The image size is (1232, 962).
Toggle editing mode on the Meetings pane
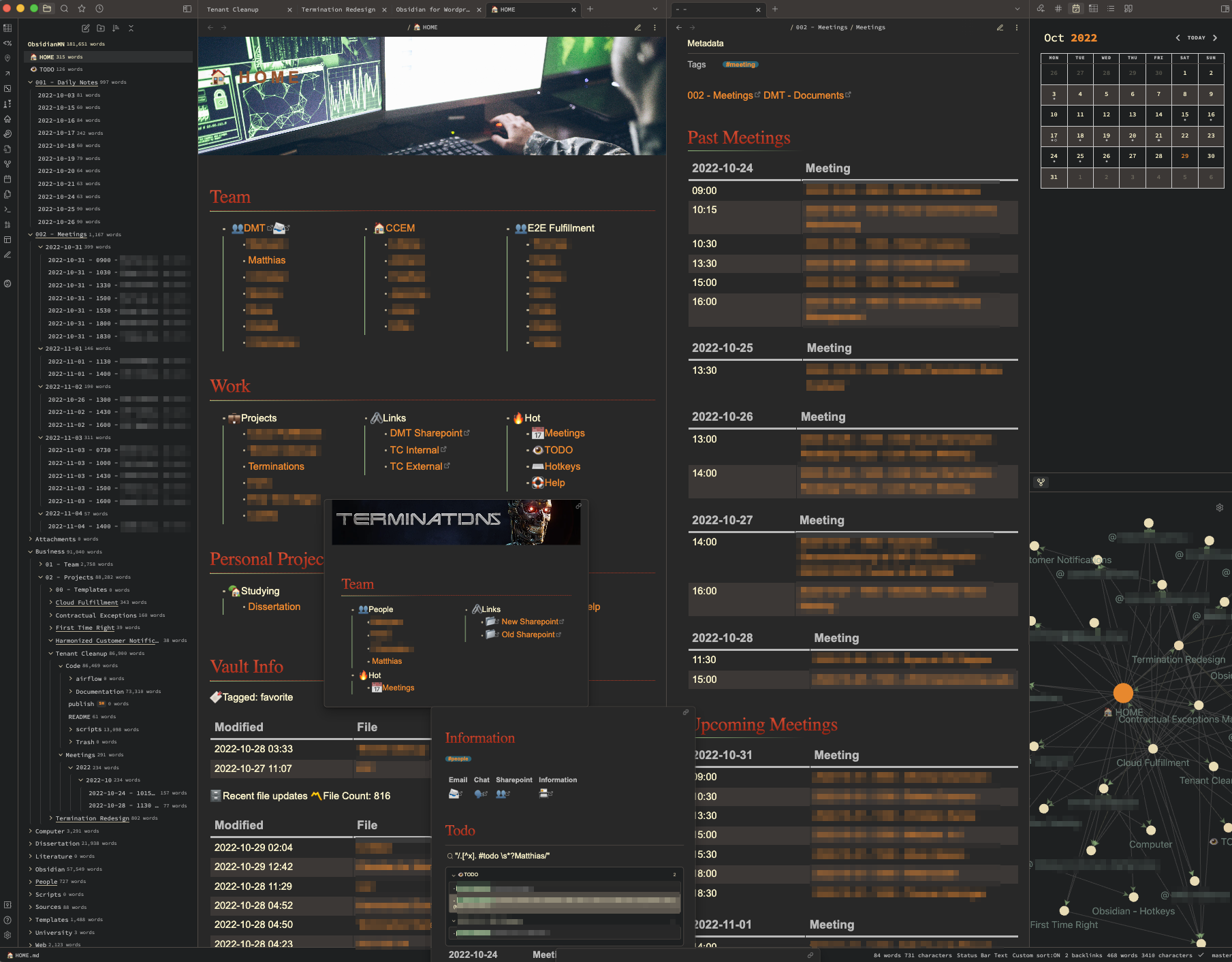(1000, 27)
